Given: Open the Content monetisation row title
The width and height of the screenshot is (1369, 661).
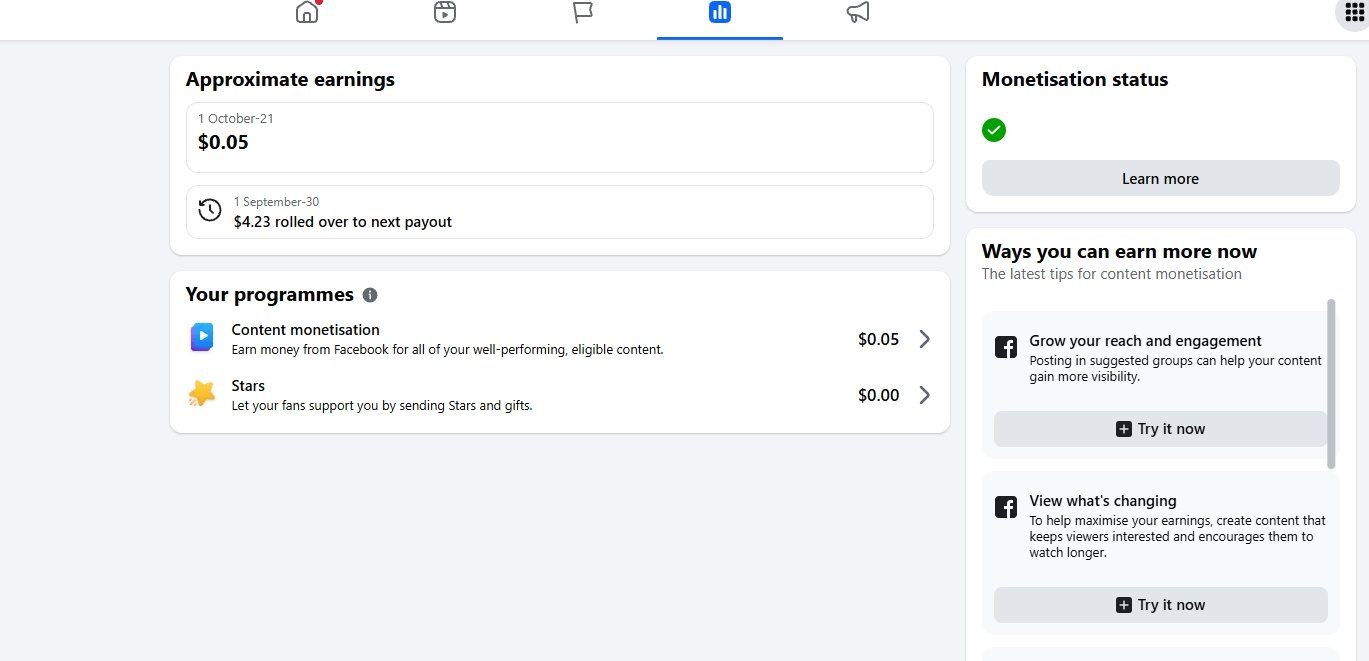Looking at the screenshot, I should [305, 330].
